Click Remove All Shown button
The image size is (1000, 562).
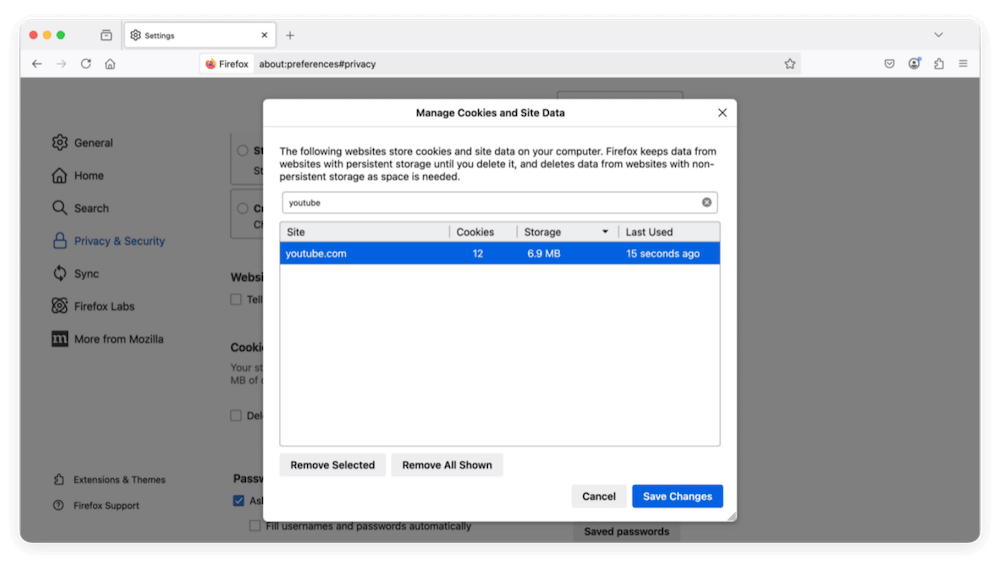point(447,465)
